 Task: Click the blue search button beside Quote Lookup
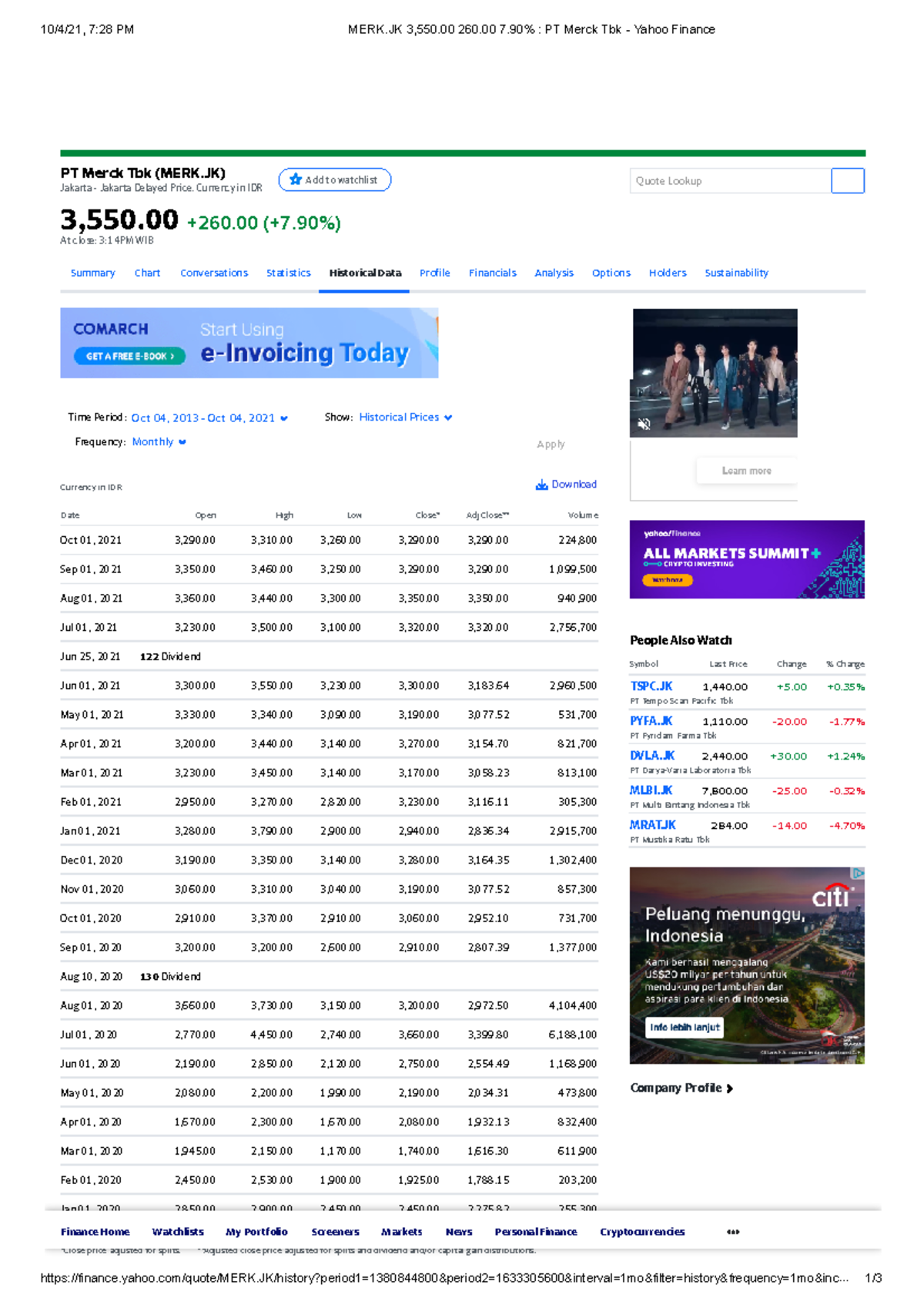pos(848,181)
